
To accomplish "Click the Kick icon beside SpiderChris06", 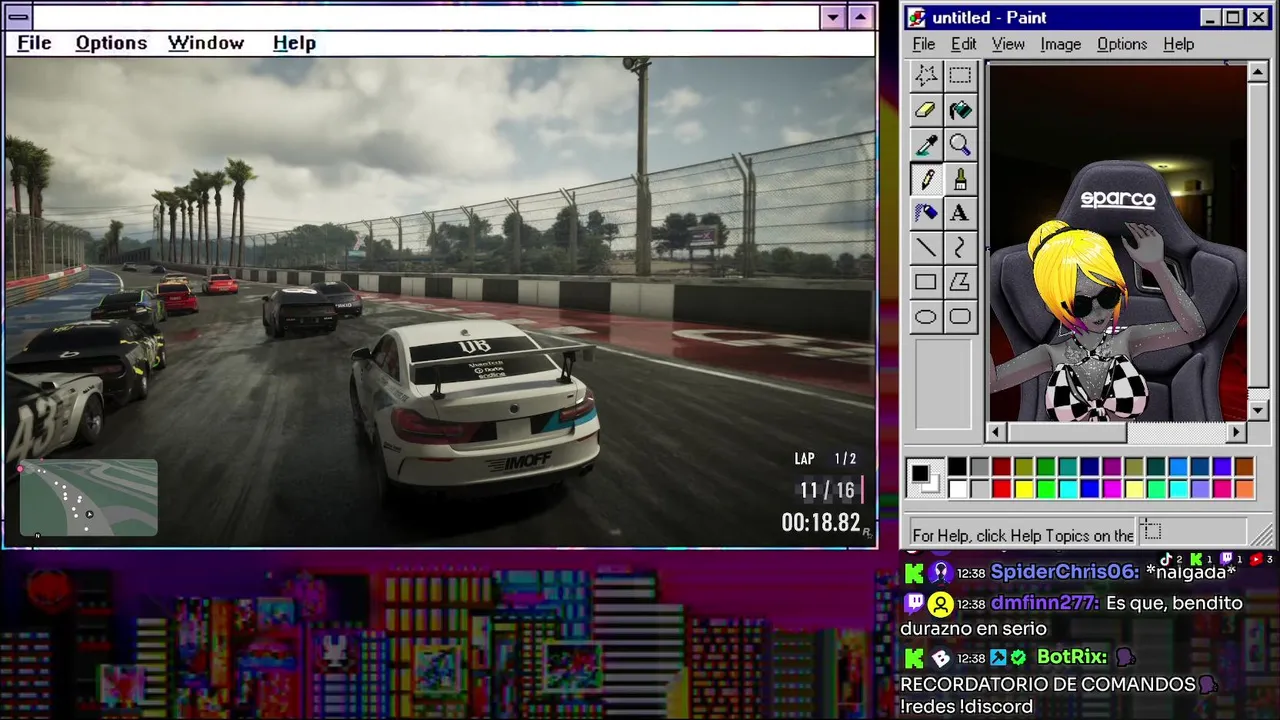I will 913,573.
